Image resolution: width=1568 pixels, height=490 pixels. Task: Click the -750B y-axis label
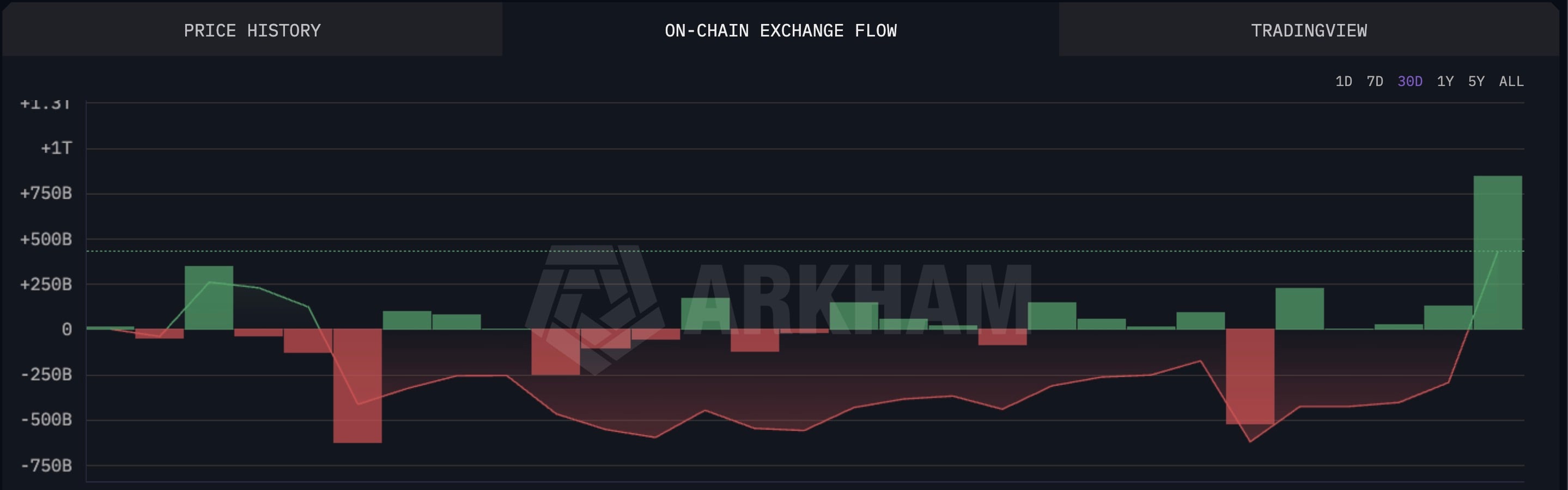tap(46, 465)
